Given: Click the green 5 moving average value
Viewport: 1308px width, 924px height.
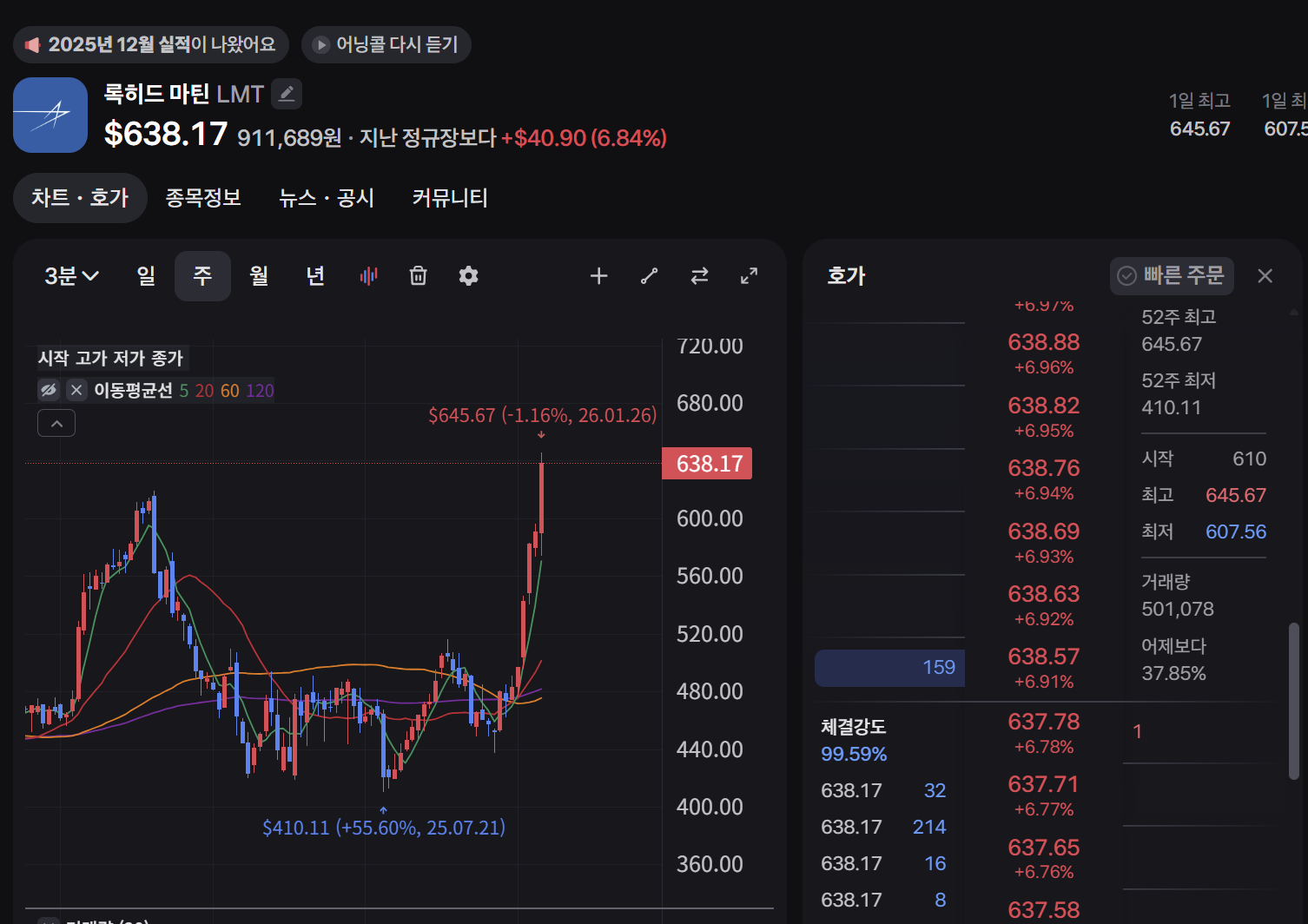Looking at the screenshot, I should (x=184, y=391).
